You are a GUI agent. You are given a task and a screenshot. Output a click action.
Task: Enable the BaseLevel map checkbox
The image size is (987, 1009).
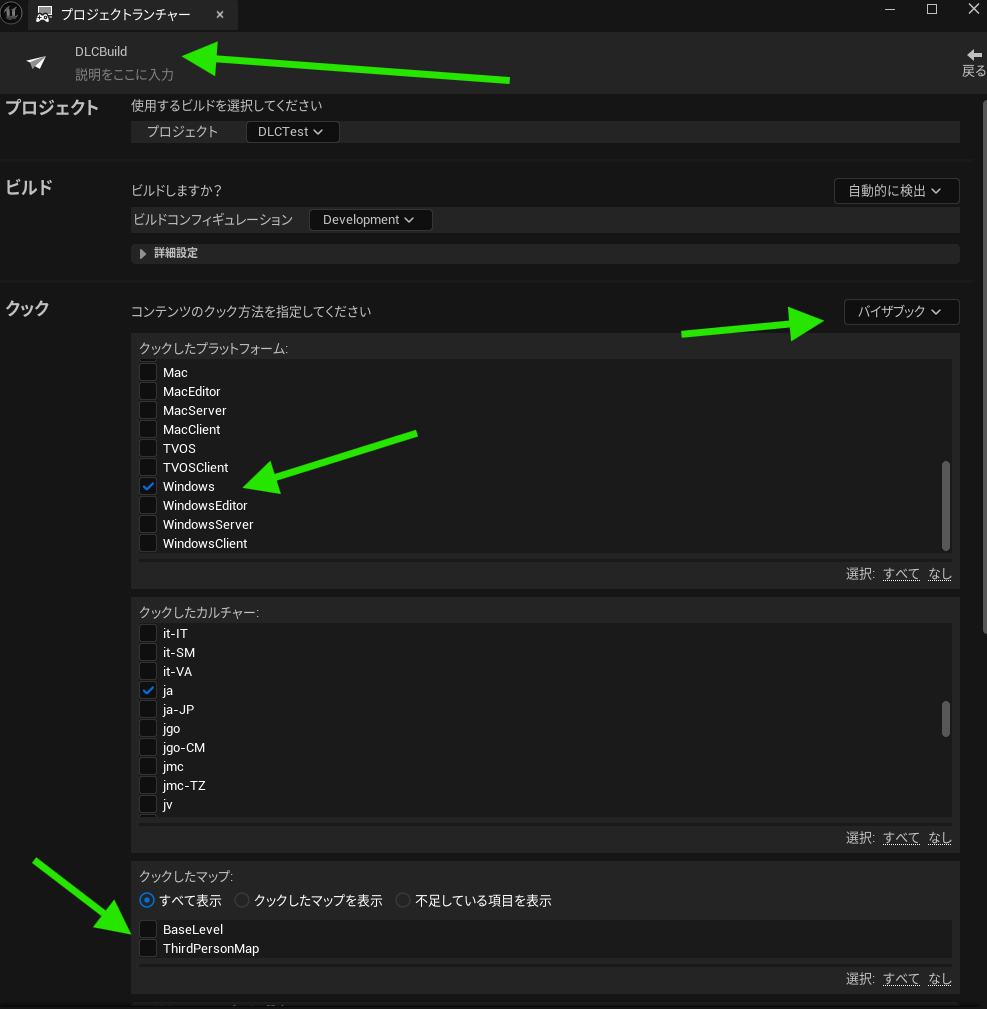pos(148,929)
